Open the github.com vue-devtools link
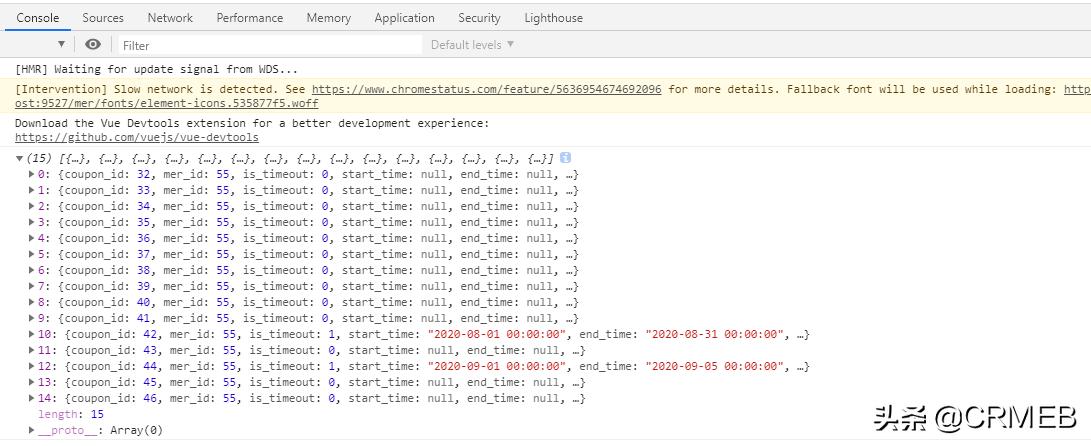Viewport: 1091px width, 446px height. (x=136, y=138)
